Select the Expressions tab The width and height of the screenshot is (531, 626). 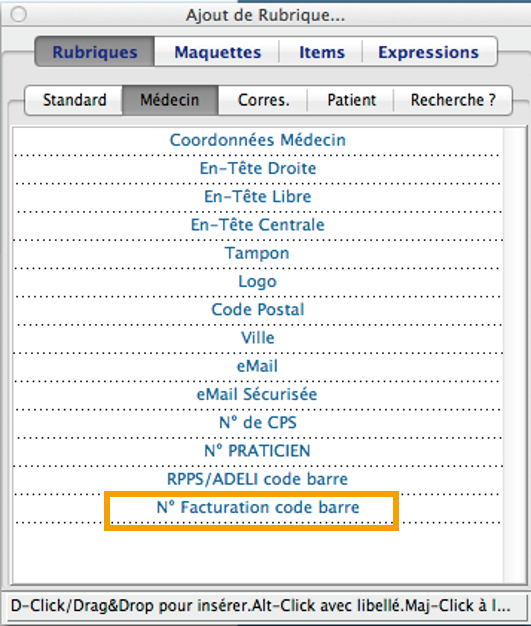[x=430, y=52]
